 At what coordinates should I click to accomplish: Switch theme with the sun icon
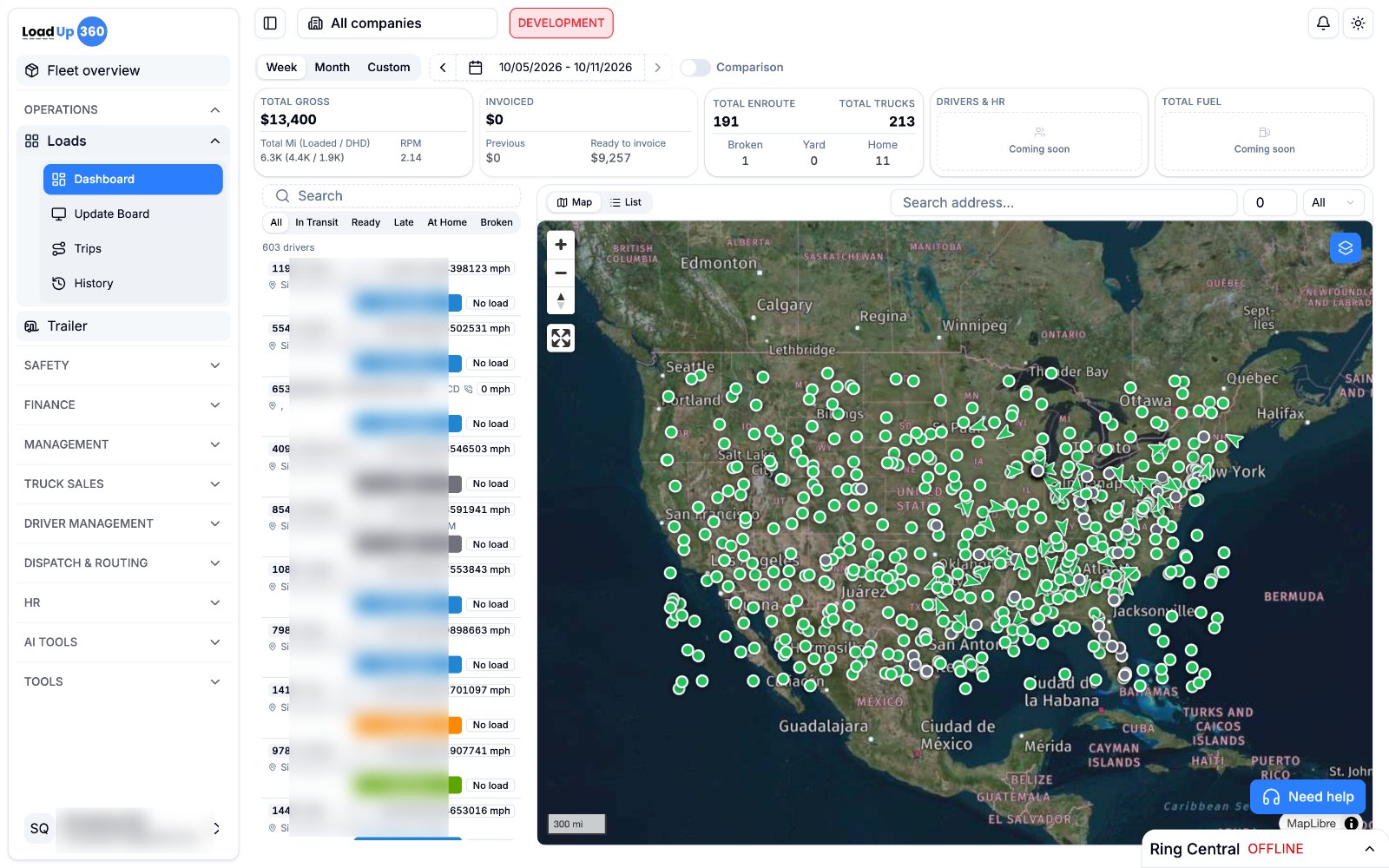[1358, 23]
